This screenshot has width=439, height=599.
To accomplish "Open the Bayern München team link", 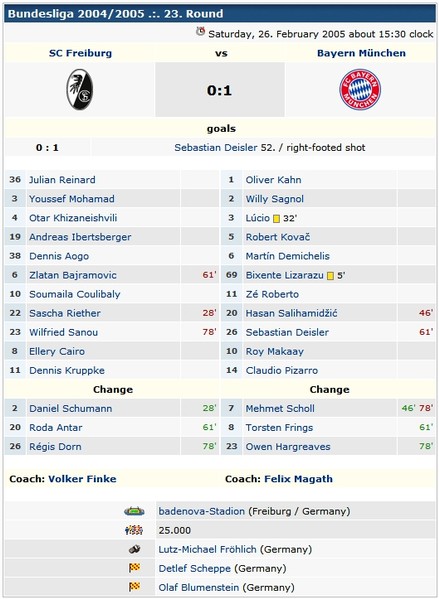I will coord(361,53).
